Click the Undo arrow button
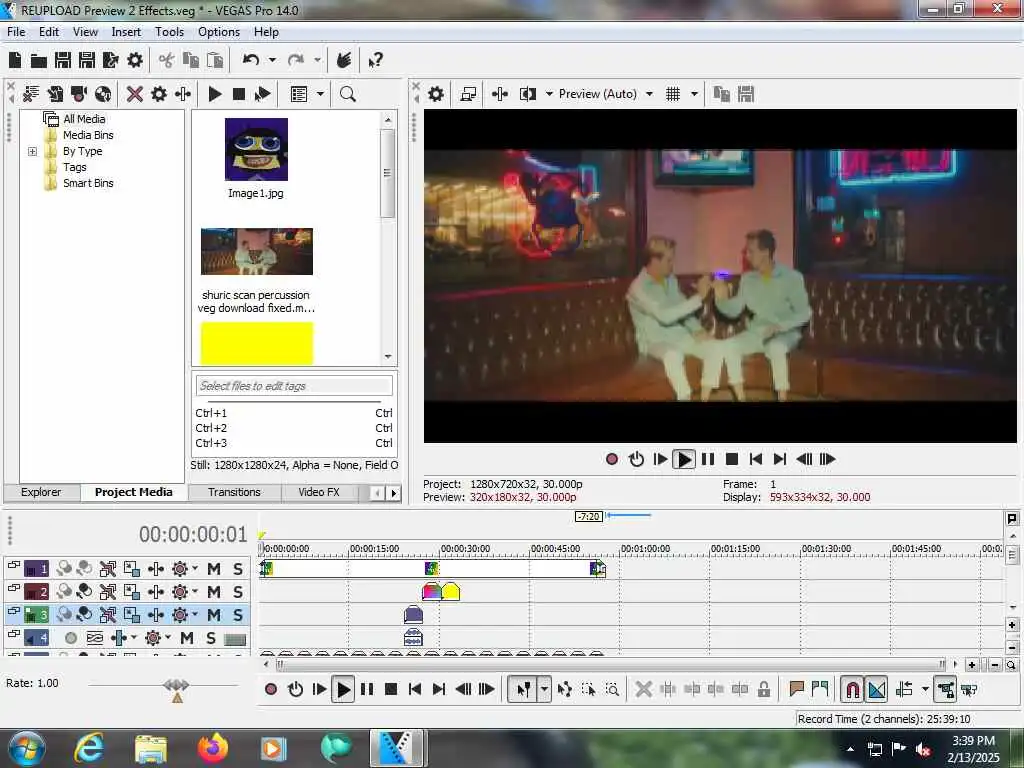 coord(251,60)
